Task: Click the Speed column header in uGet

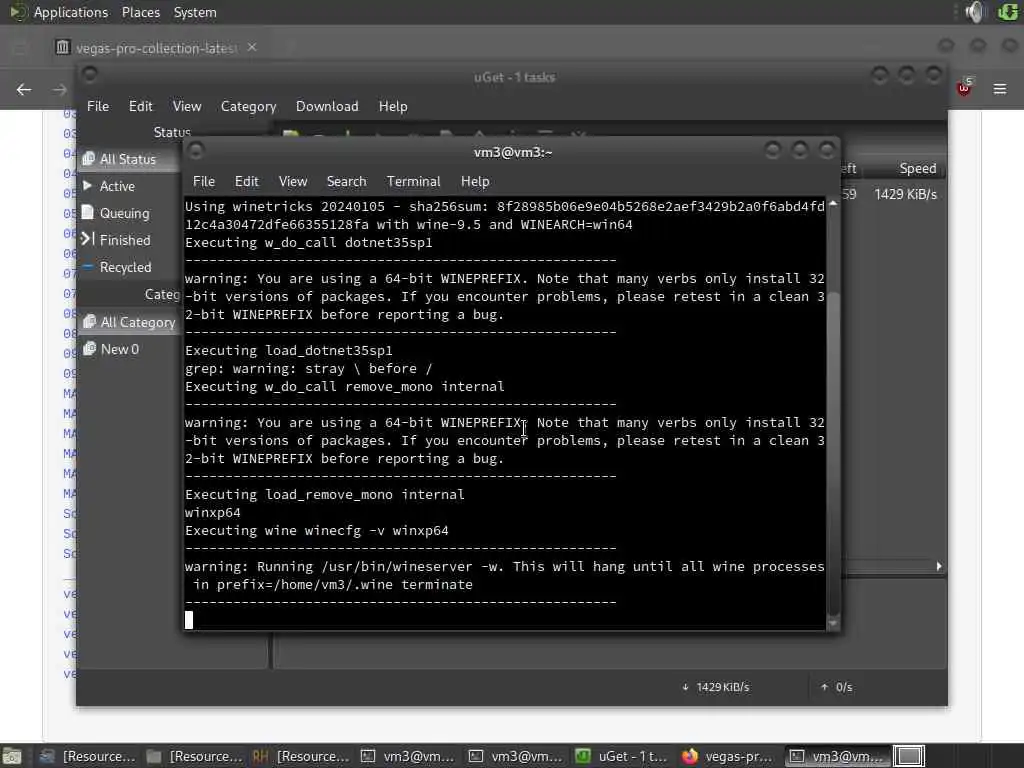Action: [918, 168]
